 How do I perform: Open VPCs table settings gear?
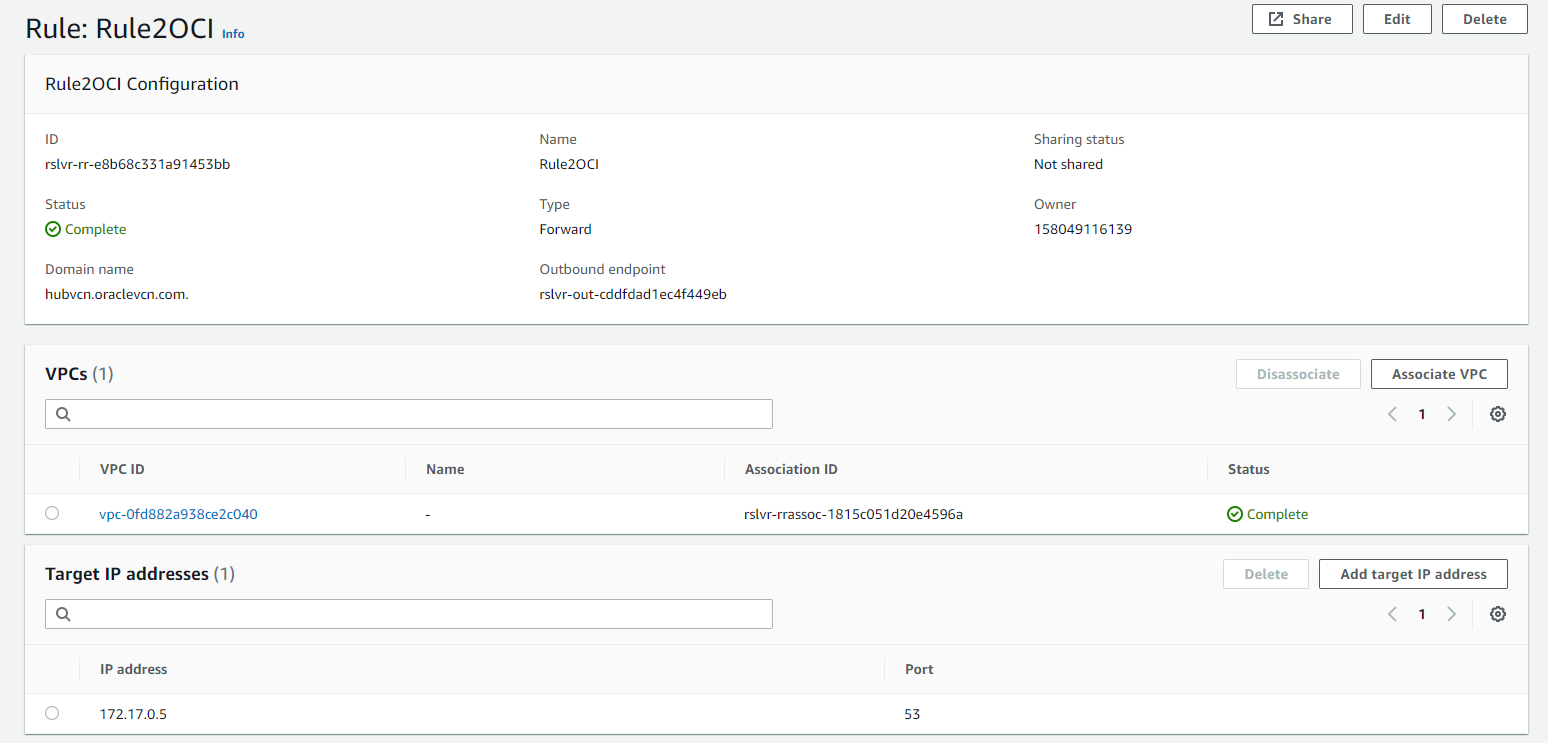1497,414
